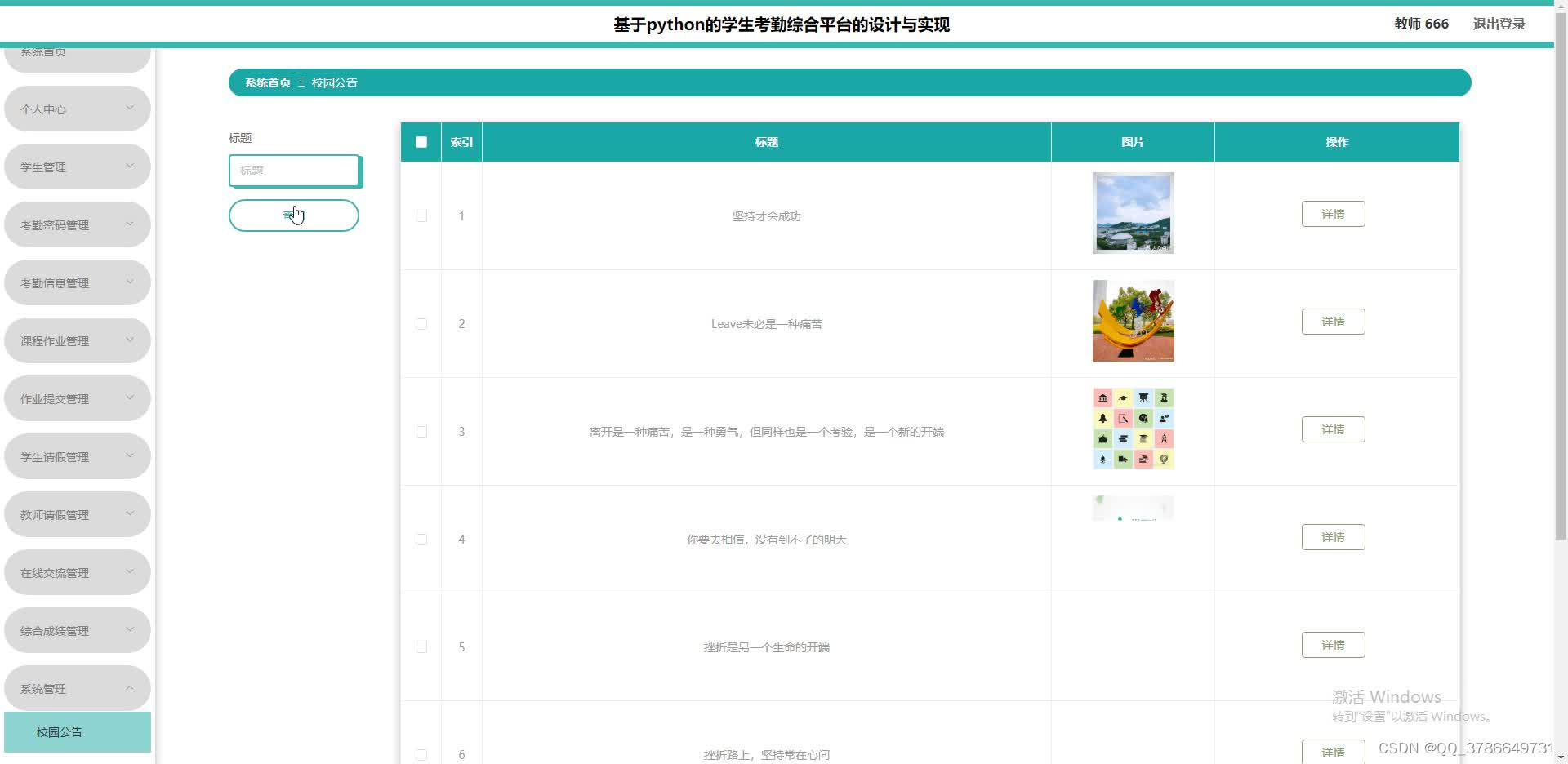Collapse the 系统管理 menu chevron

pos(130,687)
